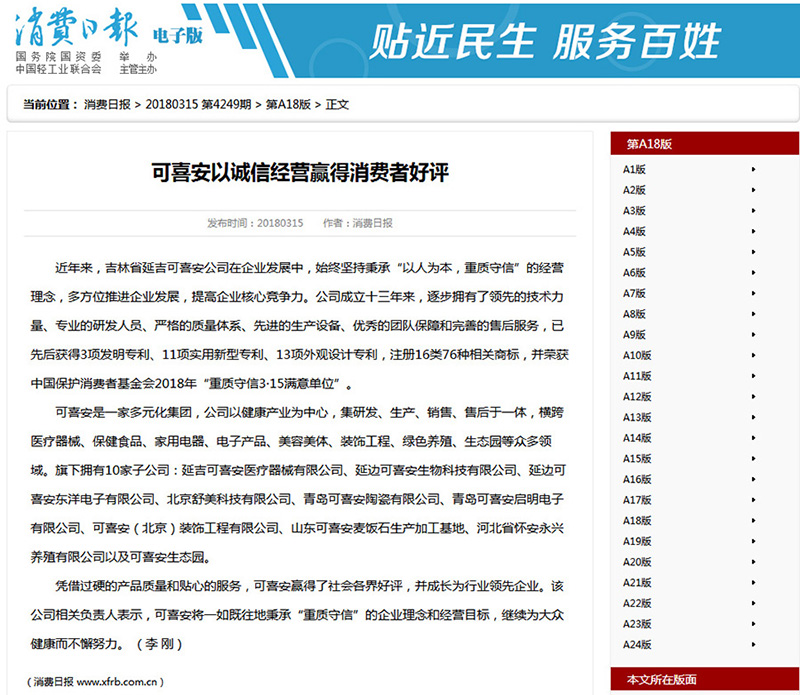Open the A5版 page link
The height and width of the screenshot is (695, 800).
[x=634, y=252]
